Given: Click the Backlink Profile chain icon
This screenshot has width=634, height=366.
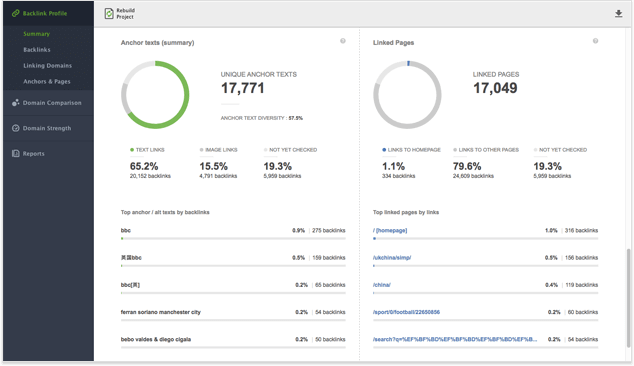Looking at the screenshot, I should tap(15, 13).
